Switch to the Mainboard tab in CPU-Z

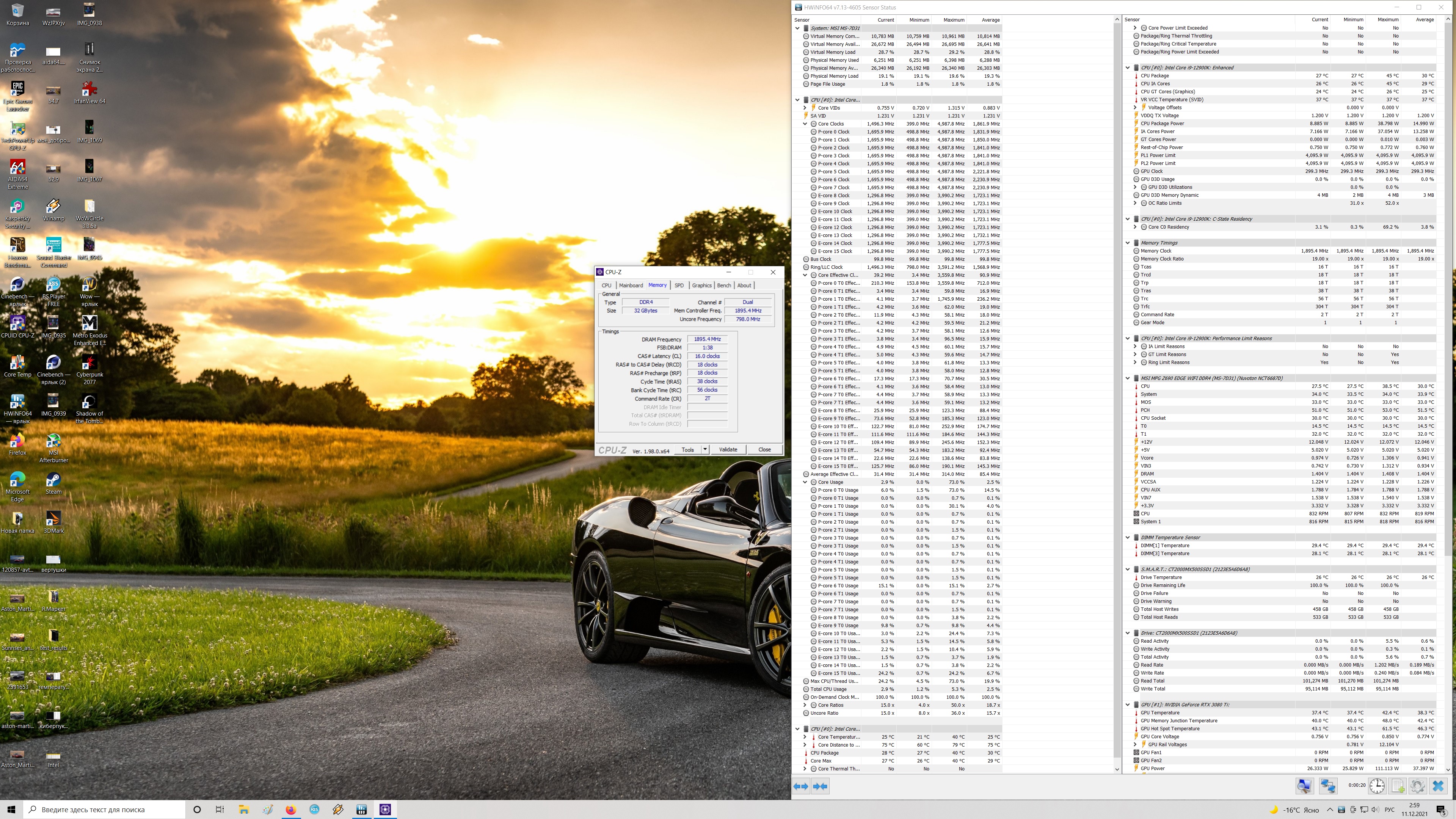click(x=631, y=286)
